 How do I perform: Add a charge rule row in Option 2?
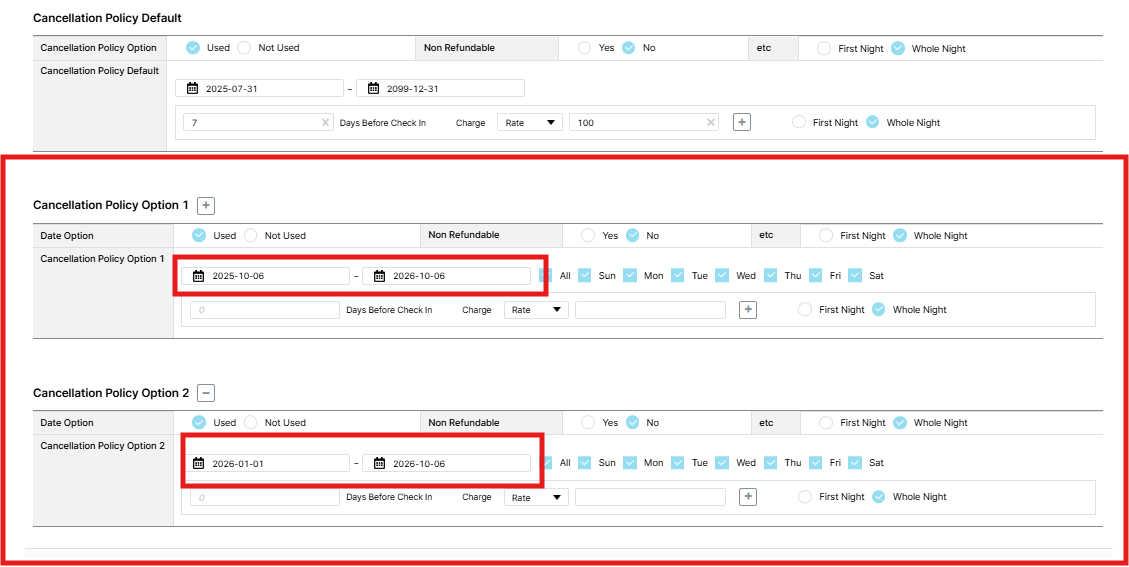(x=748, y=496)
